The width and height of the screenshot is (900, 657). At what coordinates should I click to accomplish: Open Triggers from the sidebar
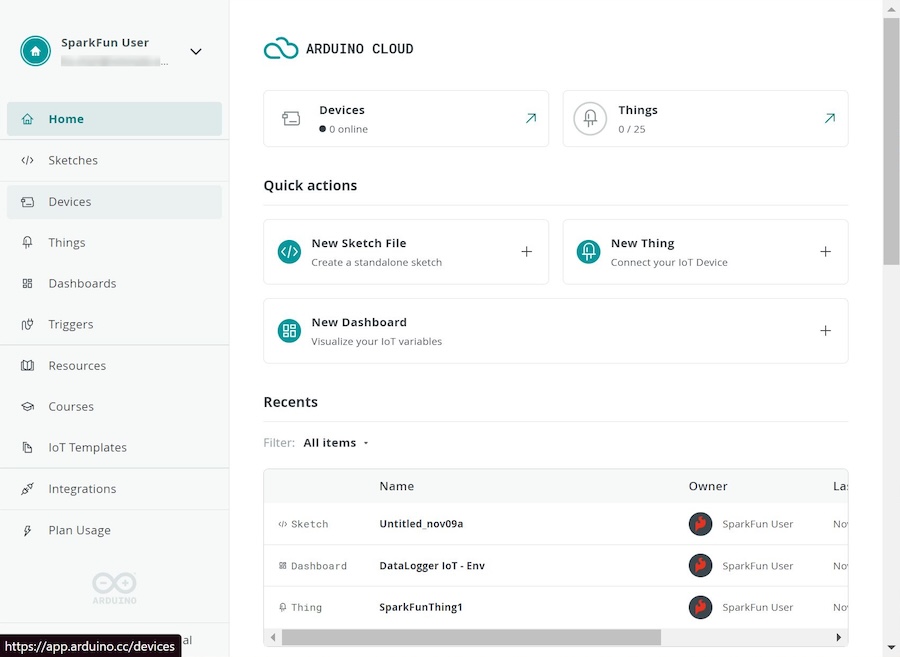(71, 325)
